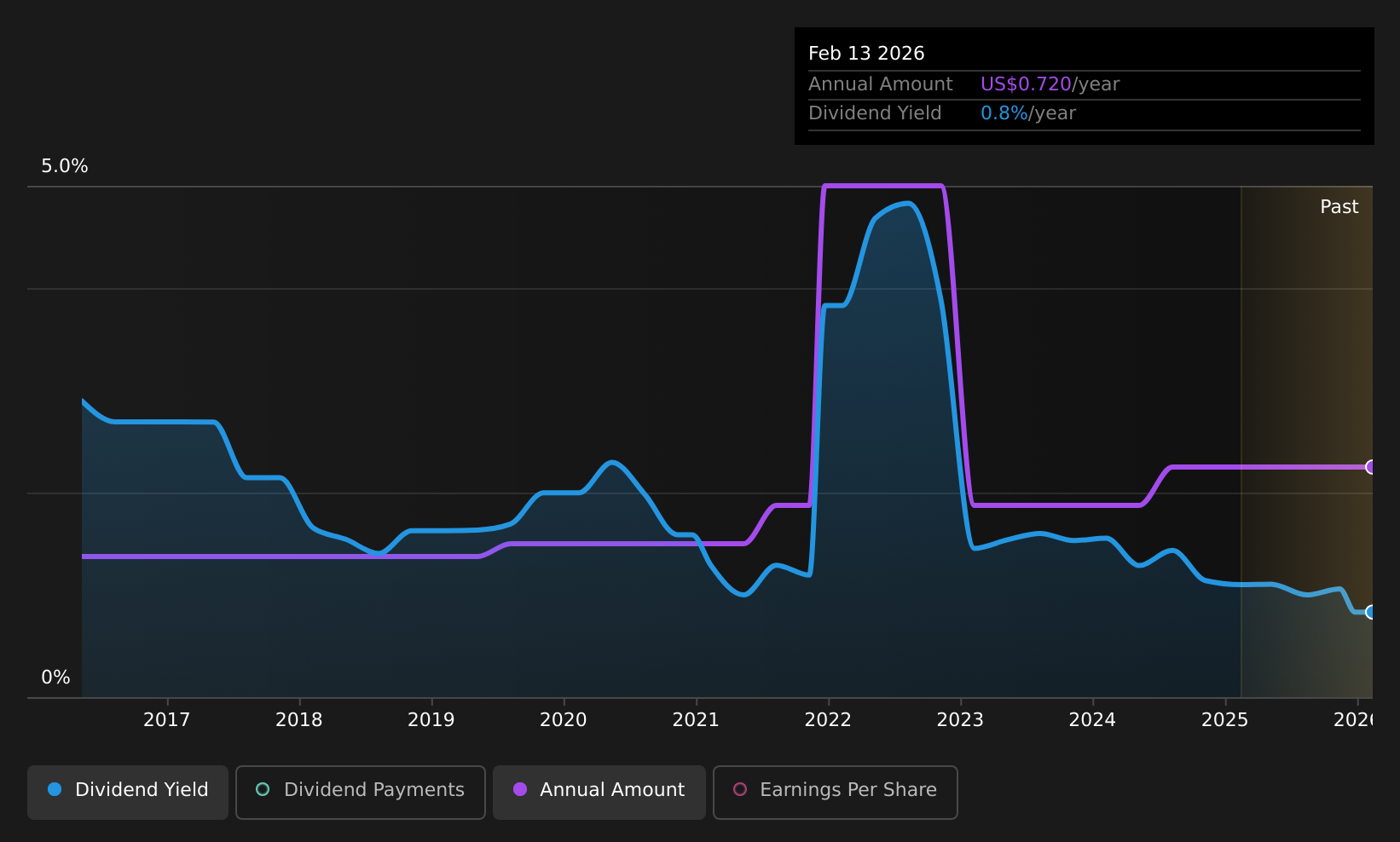Click the 'Feb 13 2026' tooltip date
1400x842 pixels.
pos(866,54)
